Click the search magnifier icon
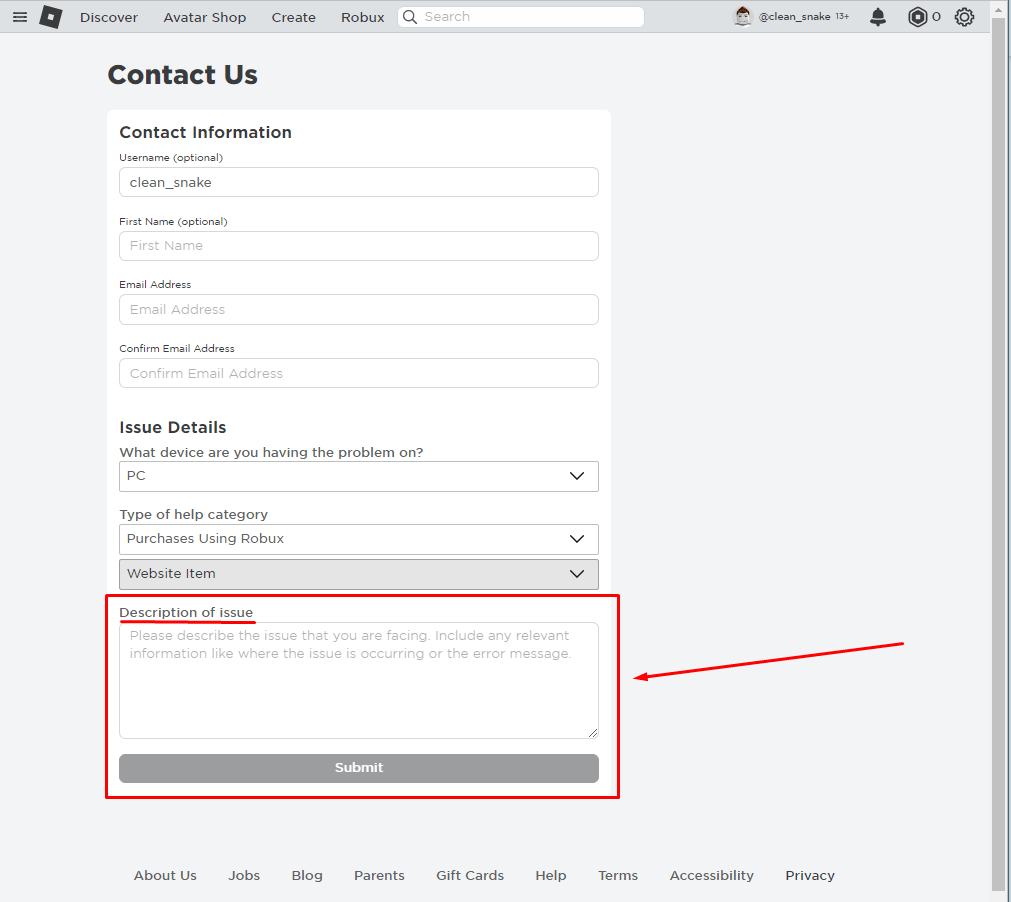The height and width of the screenshot is (902, 1011). (x=410, y=17)
